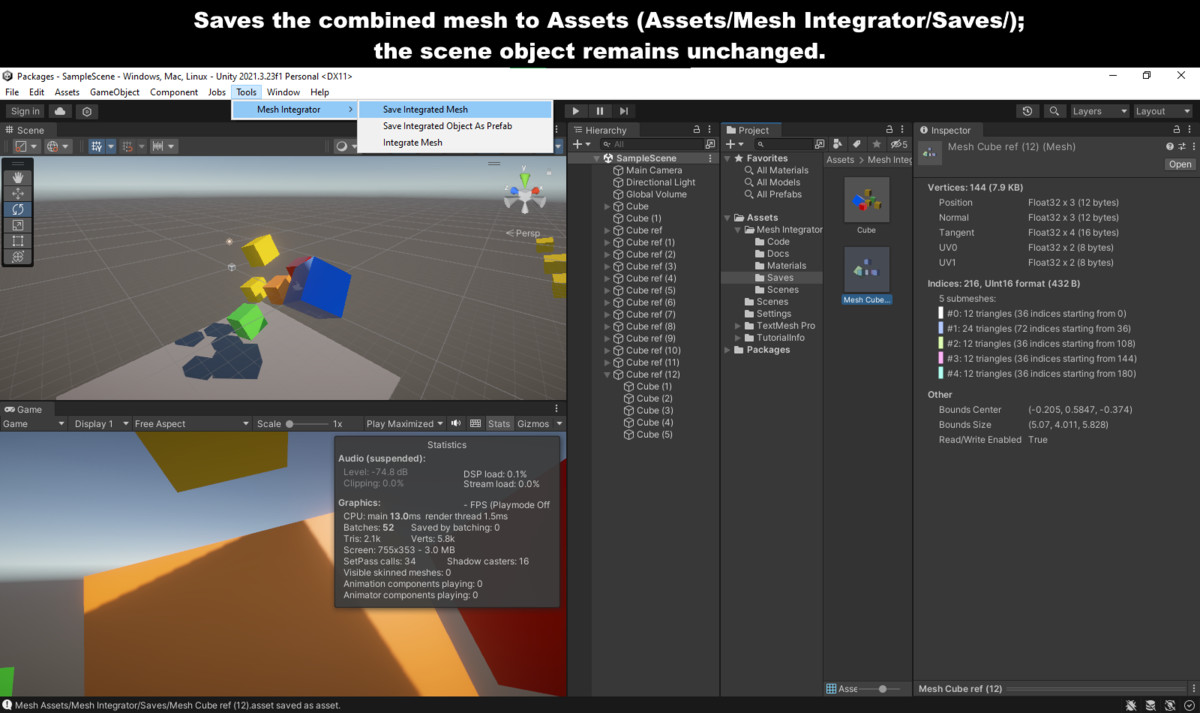The height and width of the screenshot is (713, 1200).
Task: Click the Sign in button
Action: pos(25,111)
